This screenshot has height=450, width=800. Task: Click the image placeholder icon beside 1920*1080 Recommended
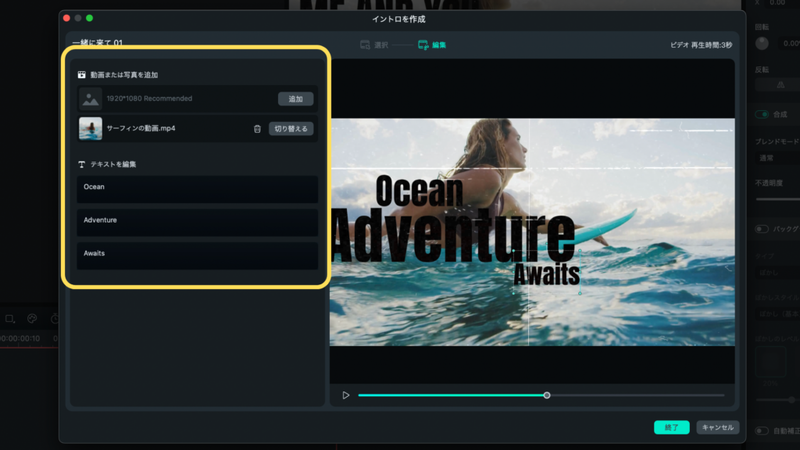tap(90, 99)
